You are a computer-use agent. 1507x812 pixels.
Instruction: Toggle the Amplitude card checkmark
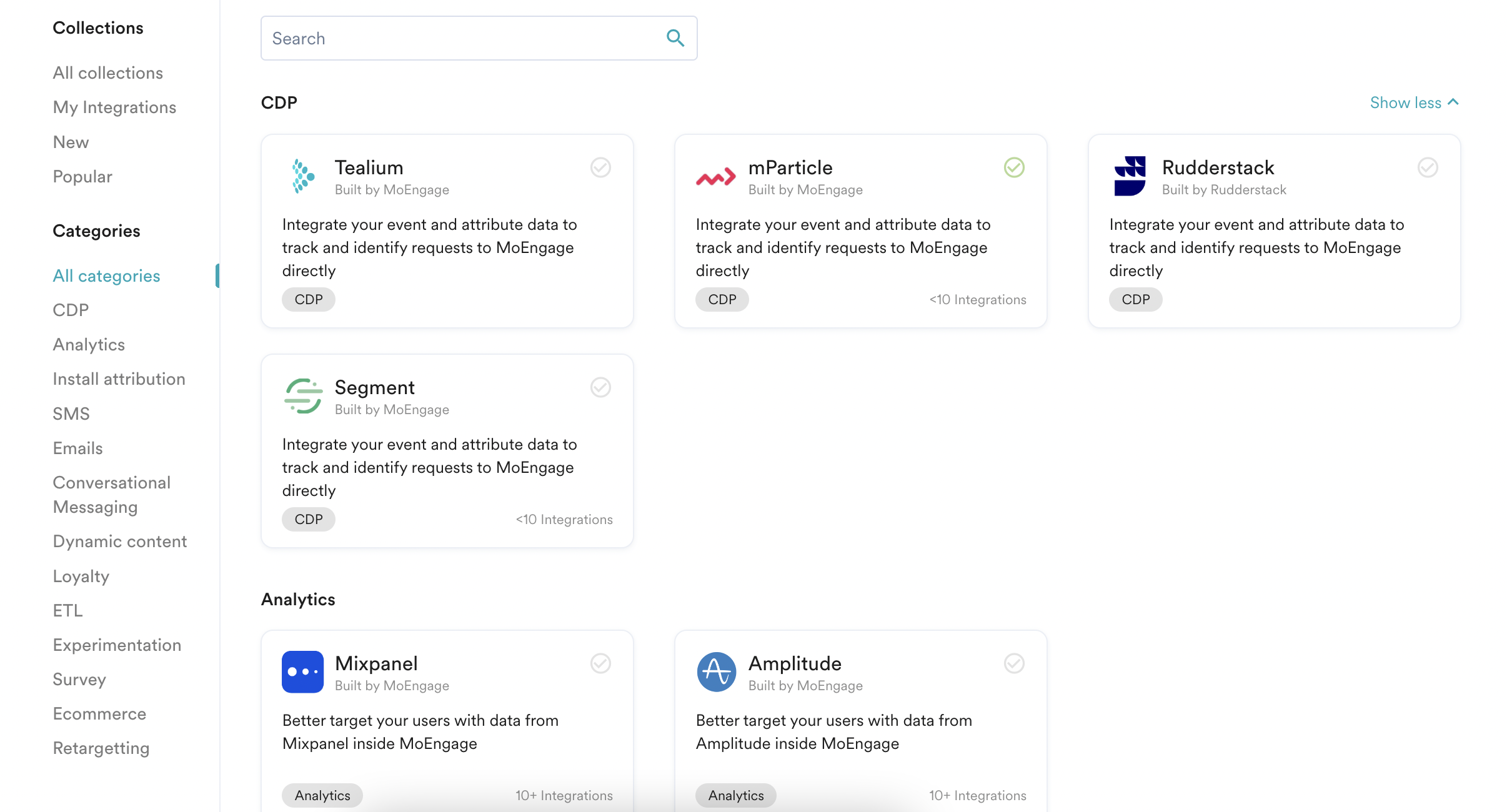click(1014, 663)
